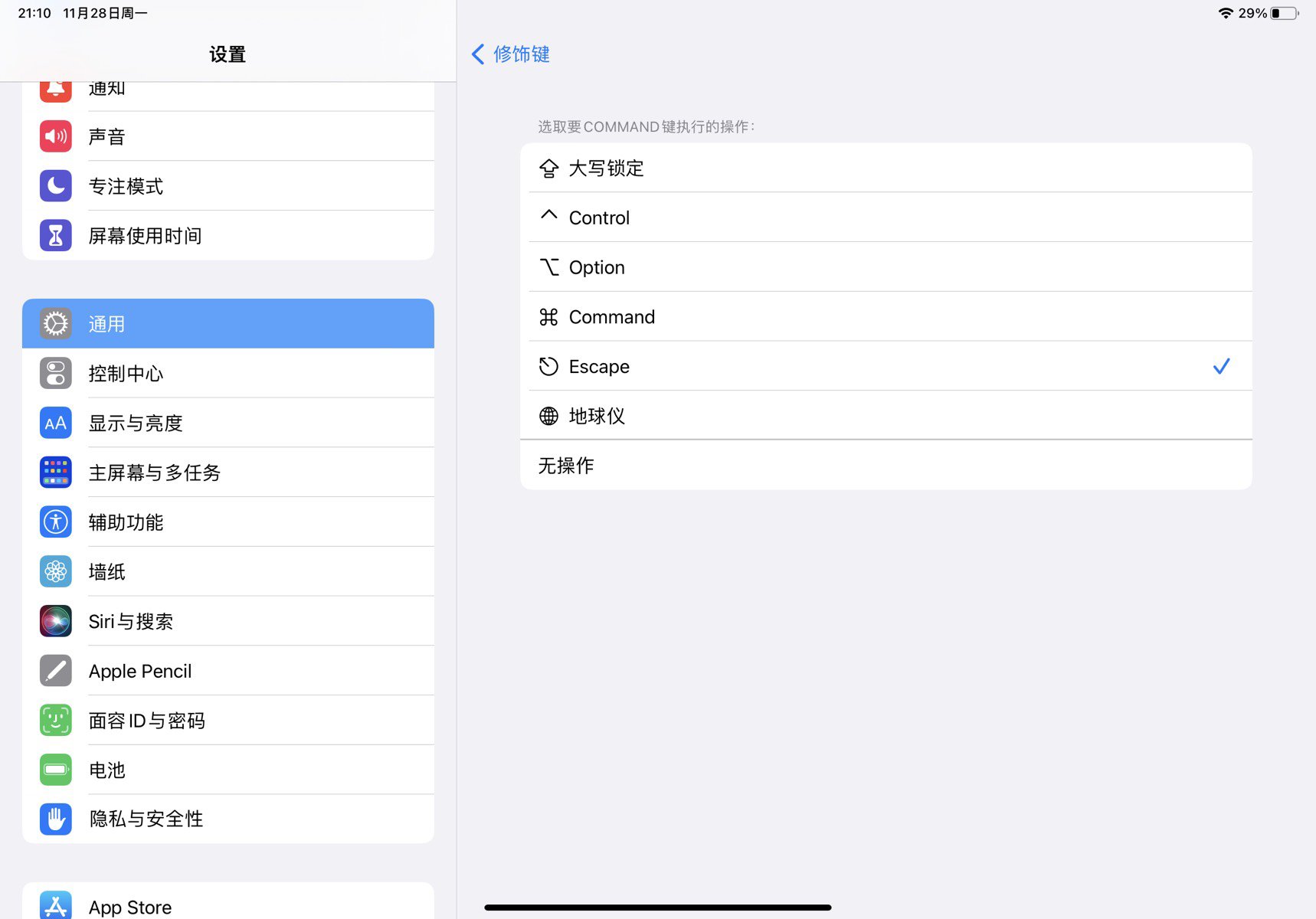Tap the 29% battery percentage
The height and width of the screenshot is (919, 1316).
[x=1252, y=13]
